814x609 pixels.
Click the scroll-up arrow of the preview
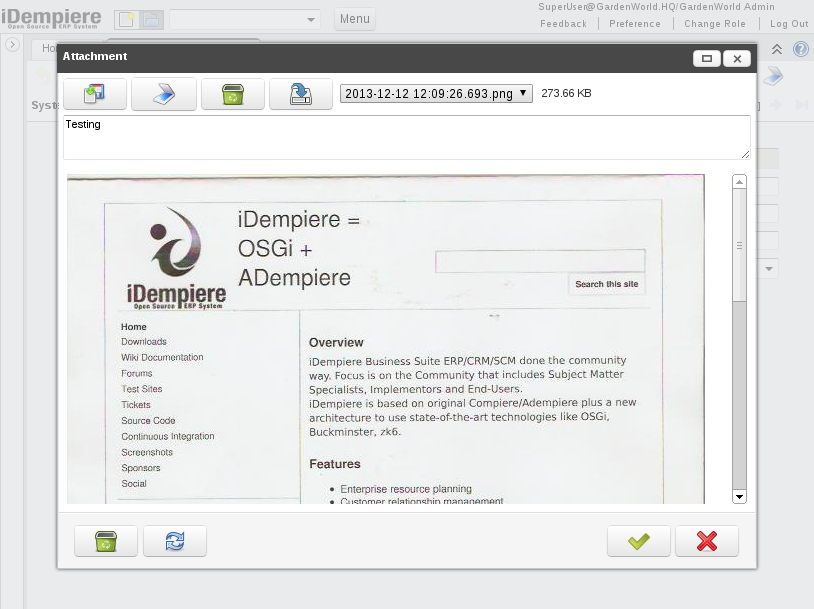click(740, 182)
